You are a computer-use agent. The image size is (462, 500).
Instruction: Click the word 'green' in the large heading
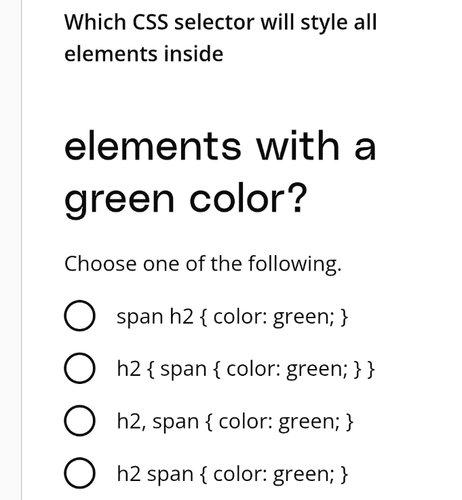pyautogui.click(x=119, y=201)
